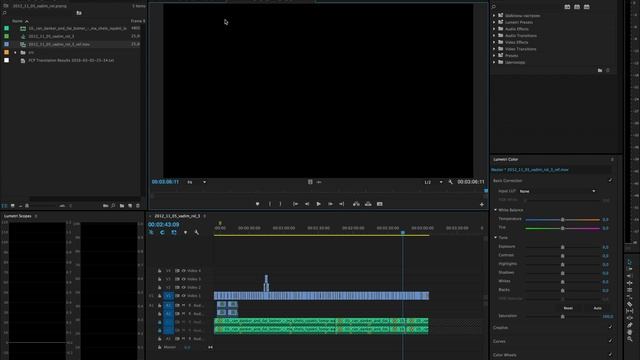Click the Lift button
The image size is (640, 360).
pyautogui.click(x=356, y=204)
